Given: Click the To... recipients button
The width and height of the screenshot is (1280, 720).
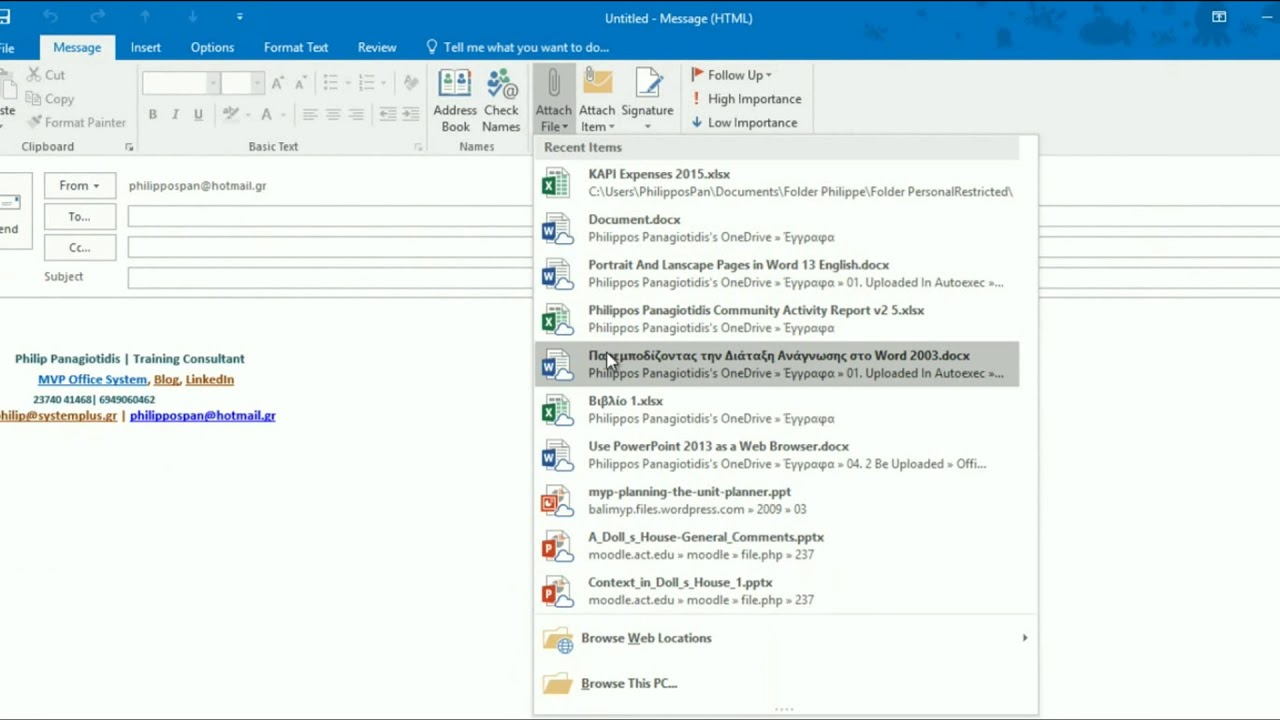Looking at the screenshot, I should click(x=79, y=216).
